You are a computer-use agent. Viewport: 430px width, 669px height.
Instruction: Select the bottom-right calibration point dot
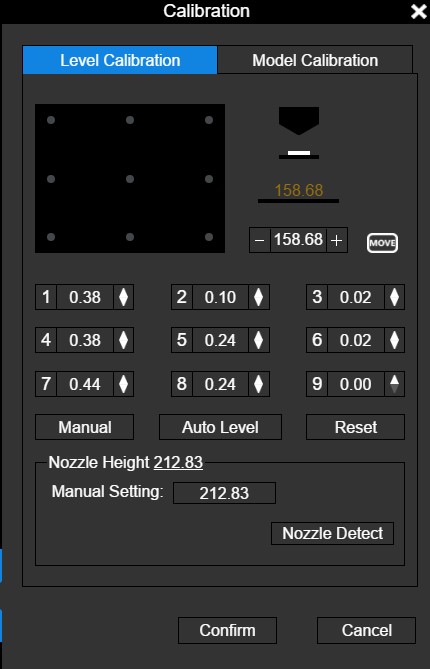pyautogui.click(x=209, y=237)
